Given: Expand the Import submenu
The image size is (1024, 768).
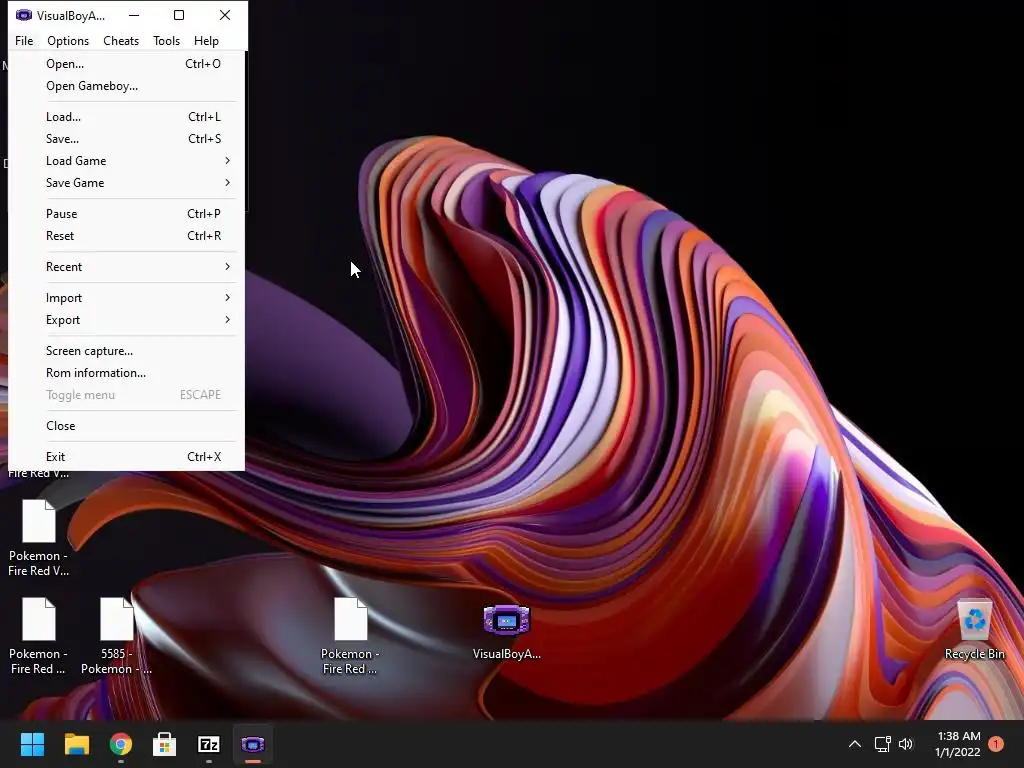Looking at the screenshot, I should 127,298.
